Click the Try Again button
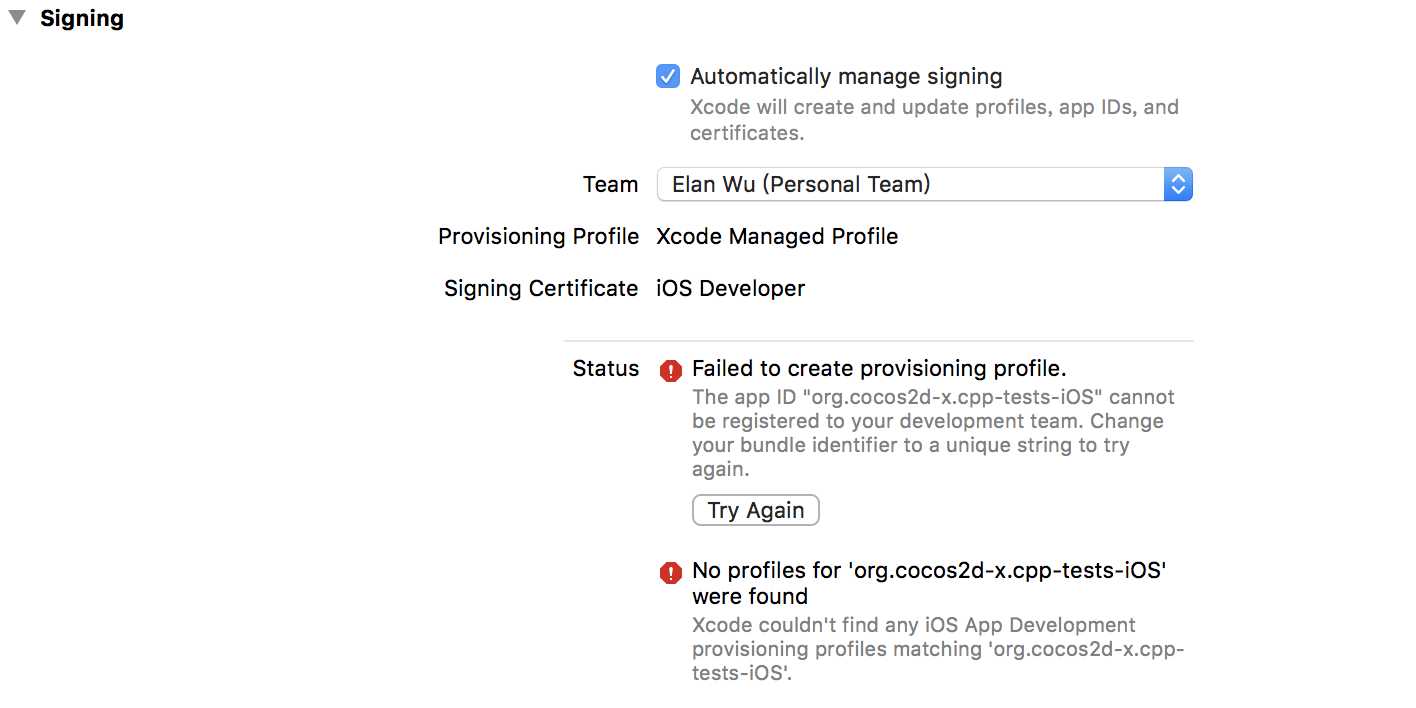Image resolution: width=1416 pixels, height=708 pixels. pos(756,510)
